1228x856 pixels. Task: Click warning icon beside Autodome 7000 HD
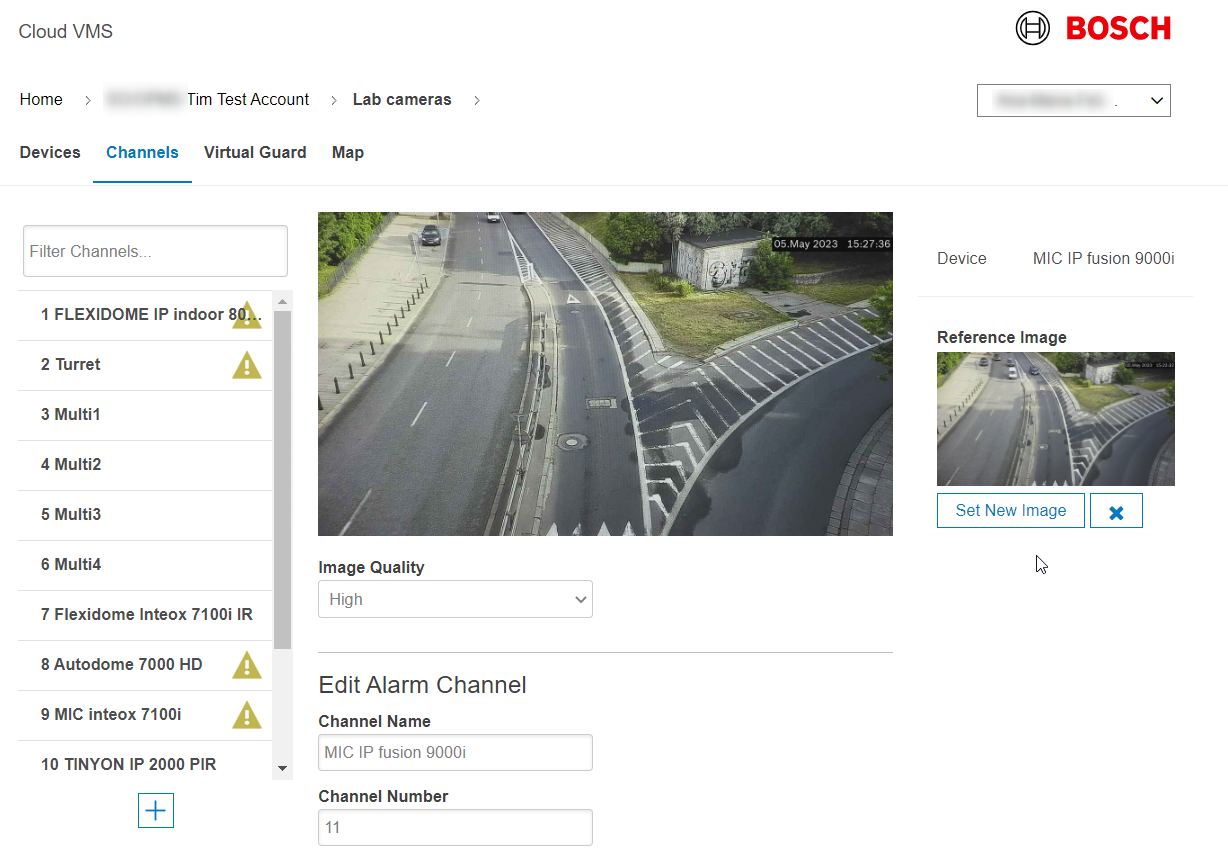[x=246, y=666]
